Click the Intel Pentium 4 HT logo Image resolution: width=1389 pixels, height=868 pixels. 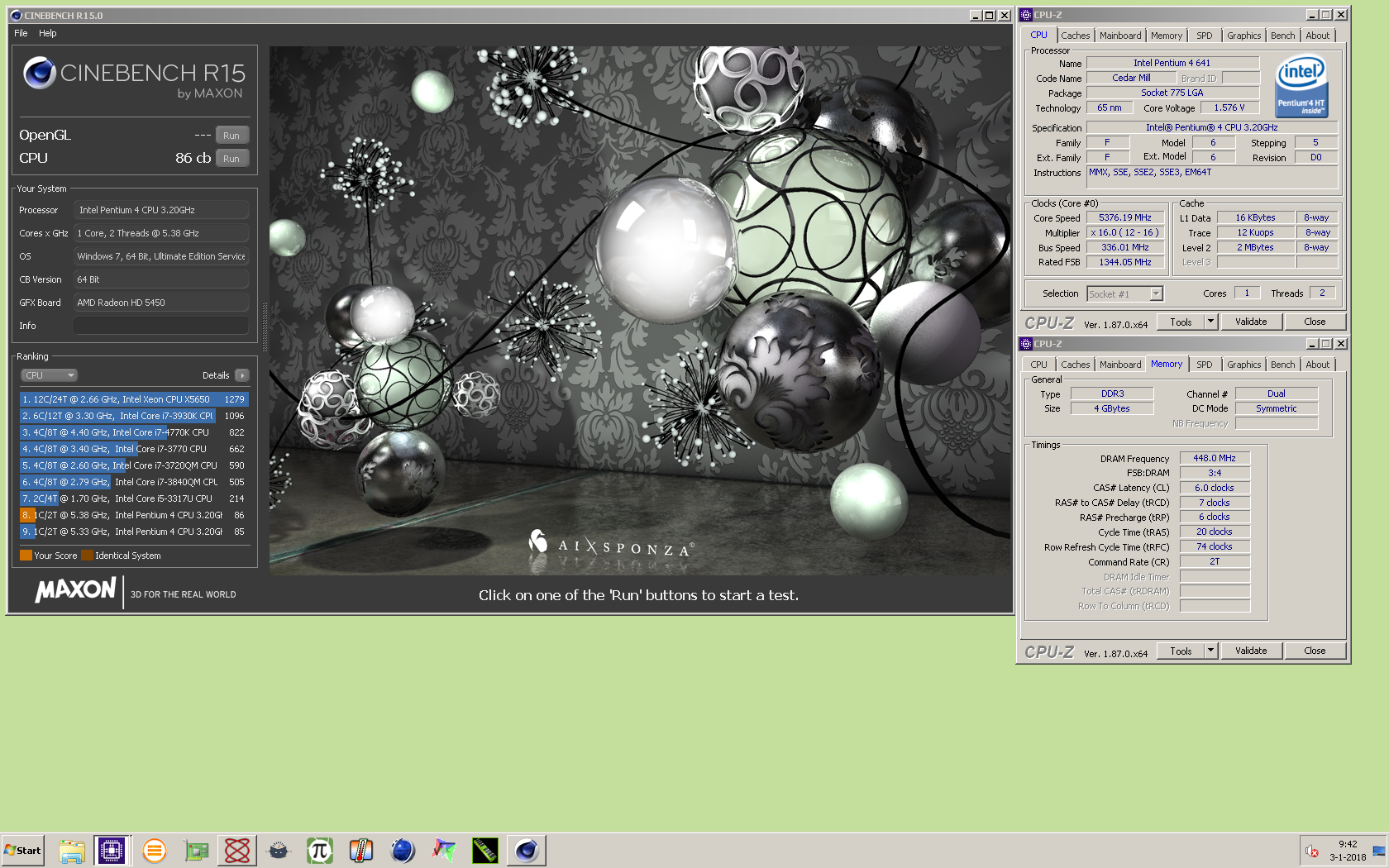click(x=1301, y=86)
